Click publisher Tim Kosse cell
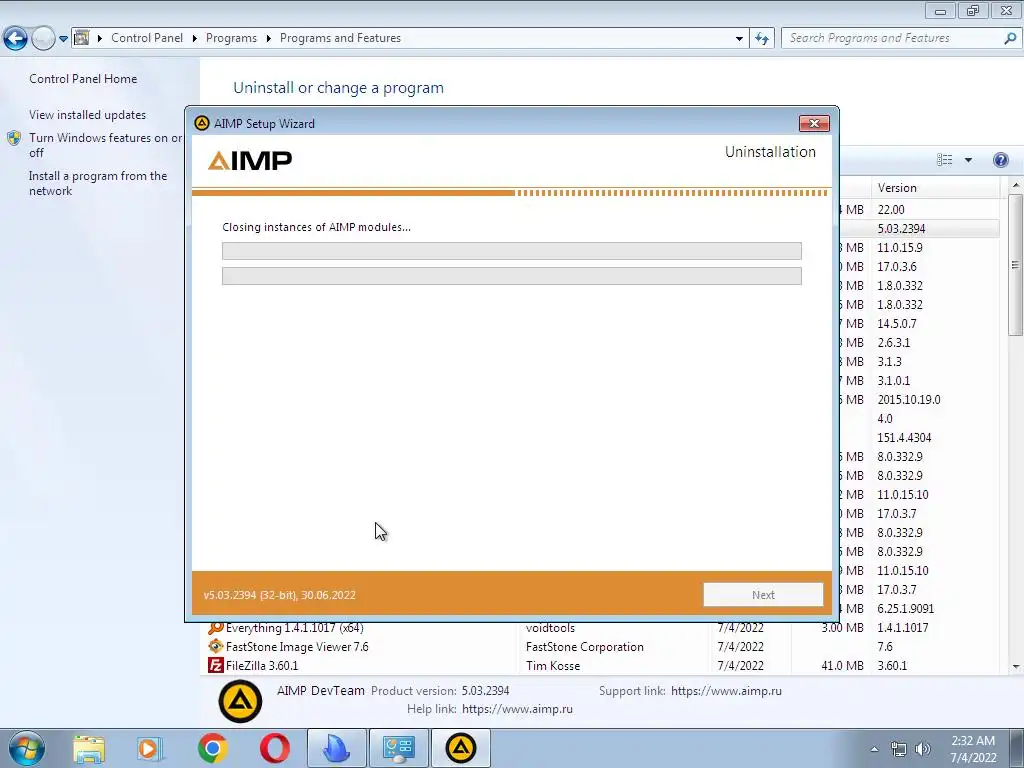This screenshot has height=768, width=1024. click(x=552, y=665)
